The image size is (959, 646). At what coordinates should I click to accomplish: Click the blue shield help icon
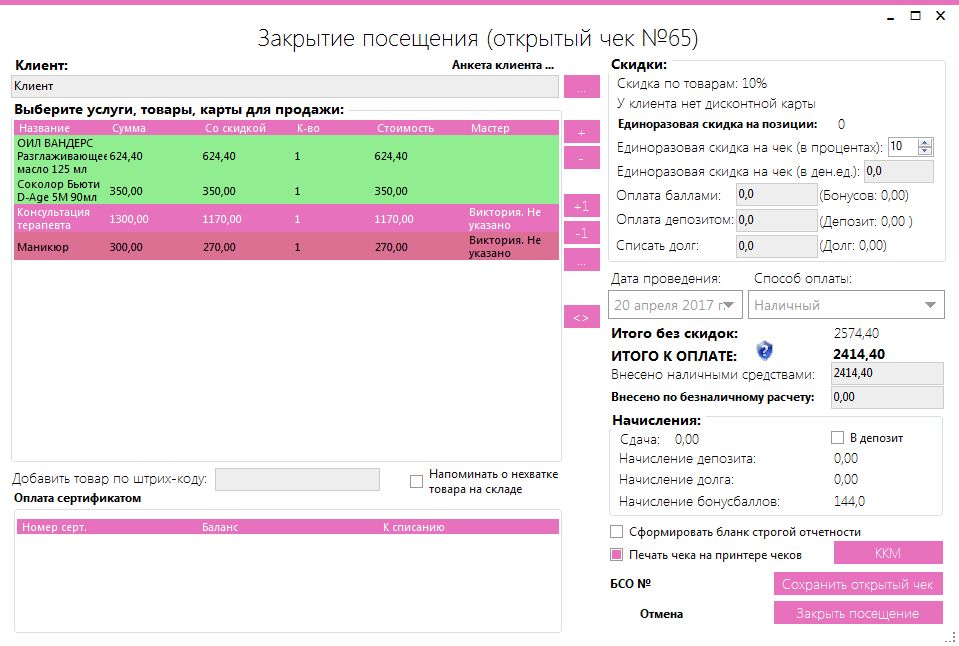765,351
